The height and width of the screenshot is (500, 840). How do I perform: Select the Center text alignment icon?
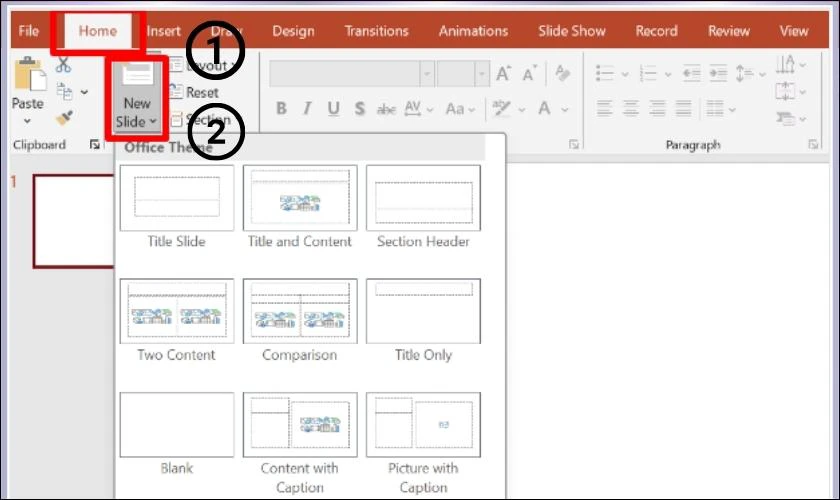(631, 109)
